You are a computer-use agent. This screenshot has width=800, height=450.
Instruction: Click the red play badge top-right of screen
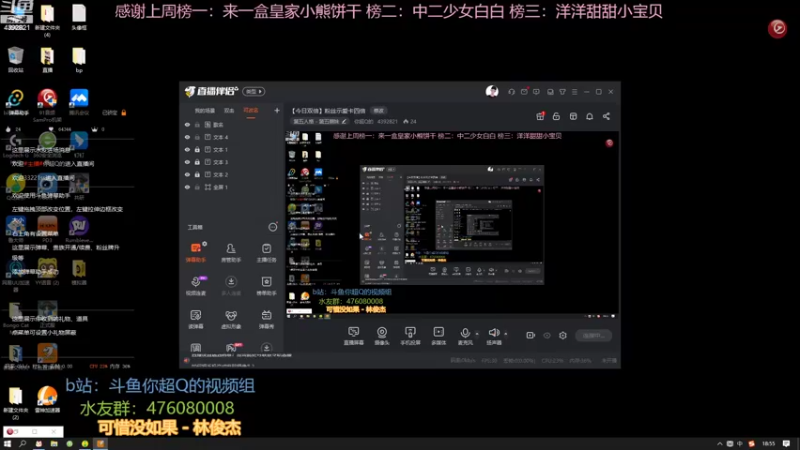(778, 29)
